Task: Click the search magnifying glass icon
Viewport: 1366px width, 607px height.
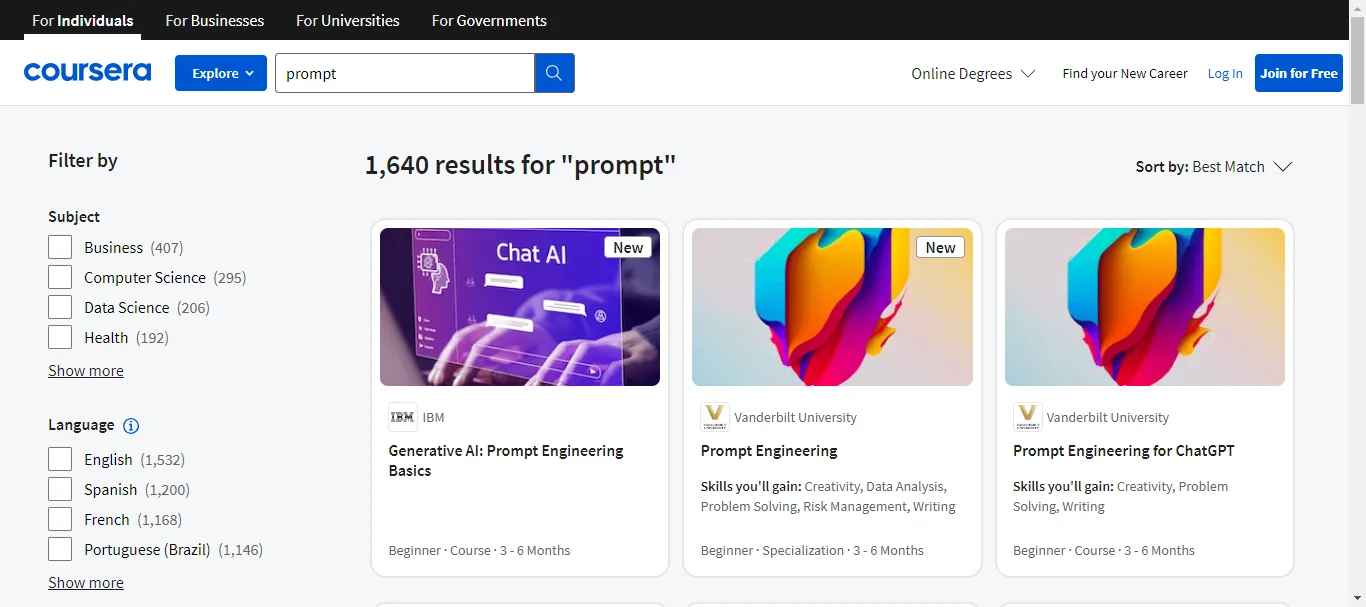Action: (x=554, y=73)
